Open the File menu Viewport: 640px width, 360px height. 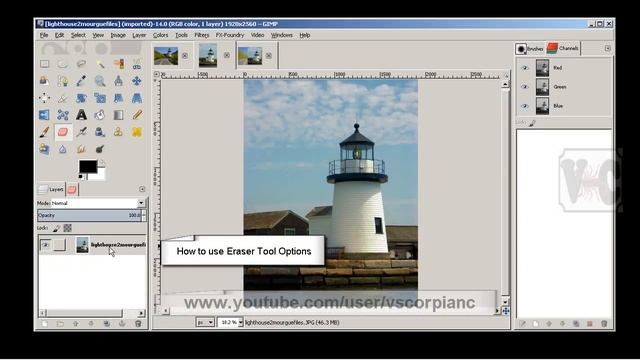click(44, 35)
